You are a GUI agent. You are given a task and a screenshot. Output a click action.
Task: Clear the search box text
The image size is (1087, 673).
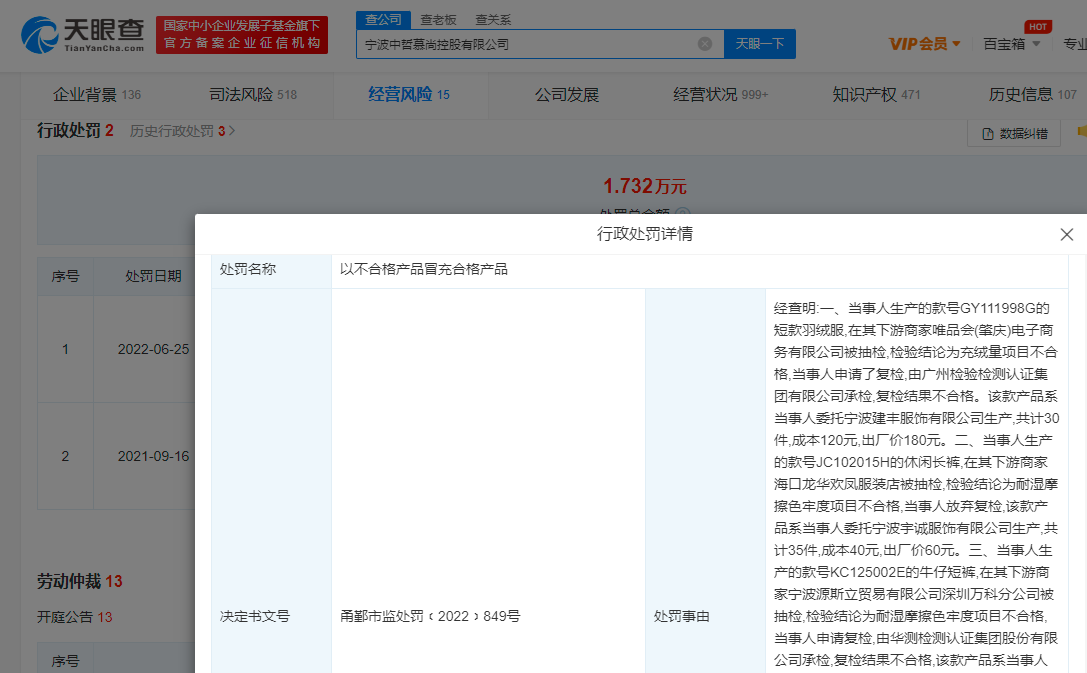[x=705, y=44]
